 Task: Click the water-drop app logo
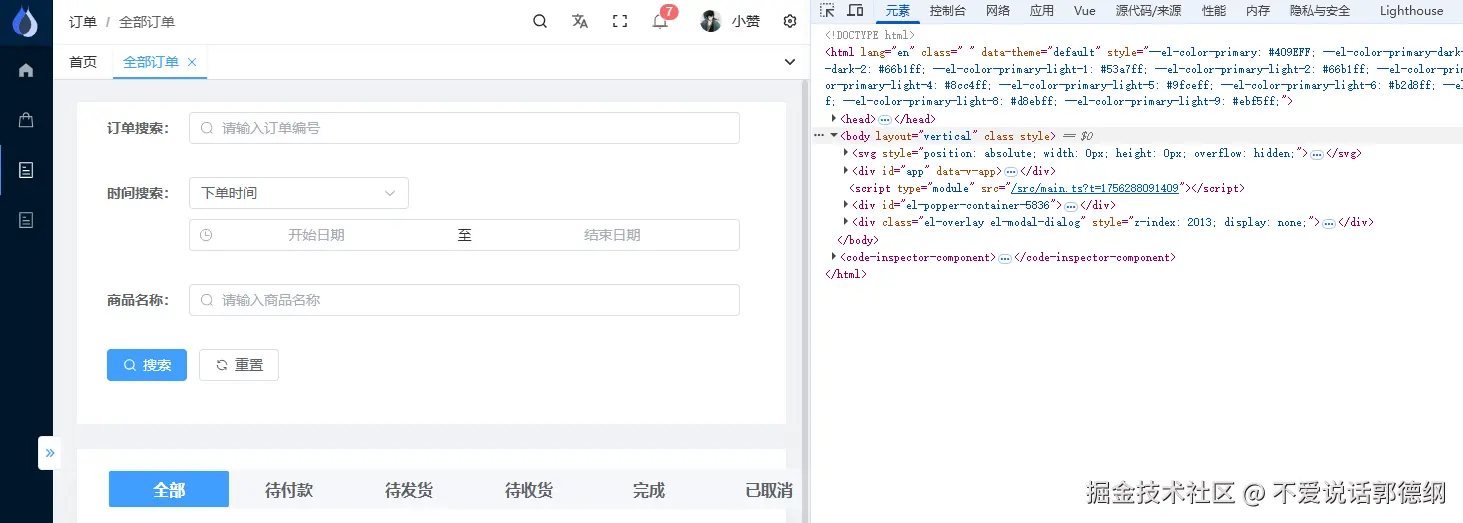point(25,22)
